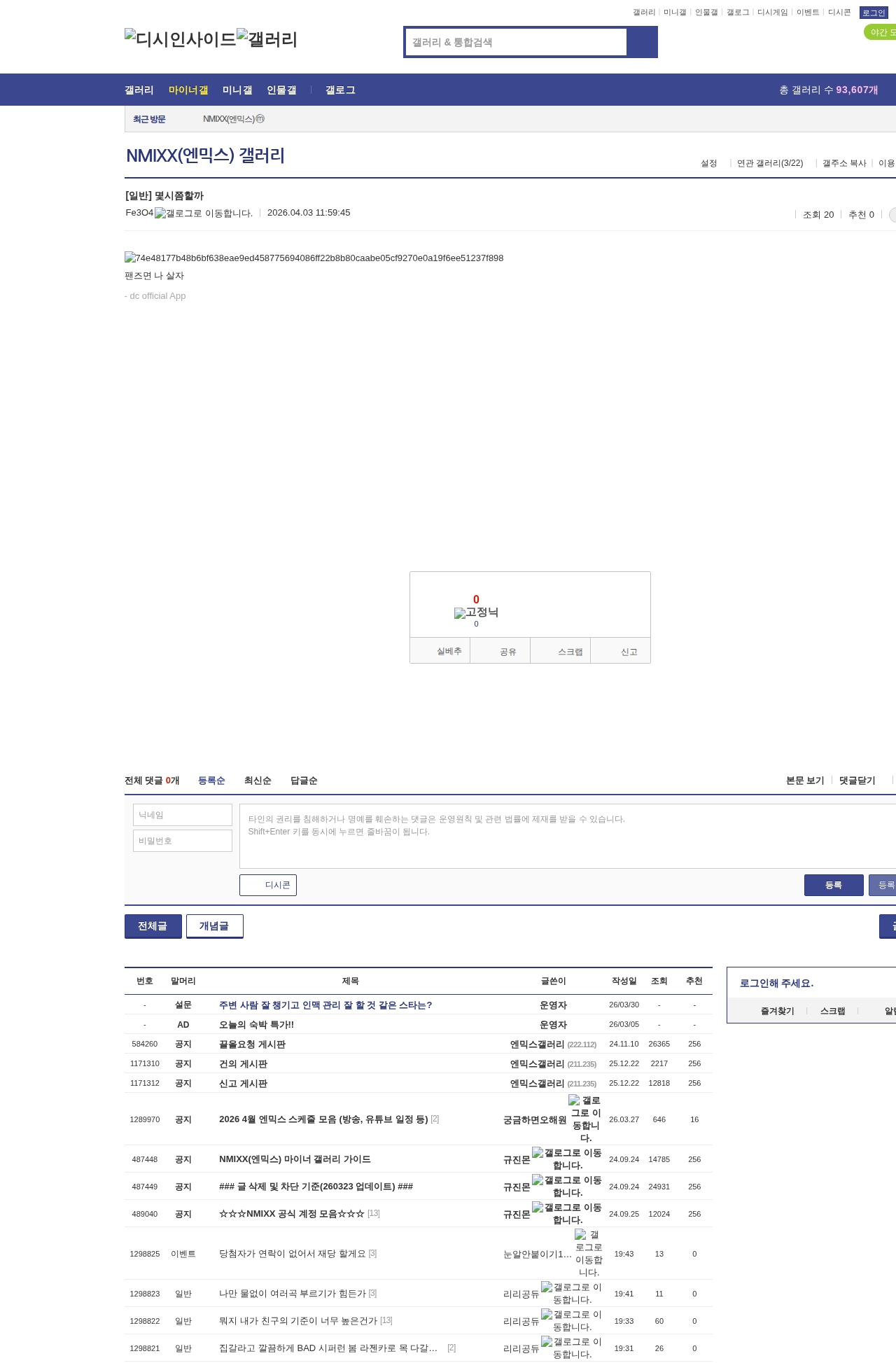Screen dimensions: 896x1363
Task: Click the NMIXX(엔믹스) 갤러리 title
Action: pos(205,155)
